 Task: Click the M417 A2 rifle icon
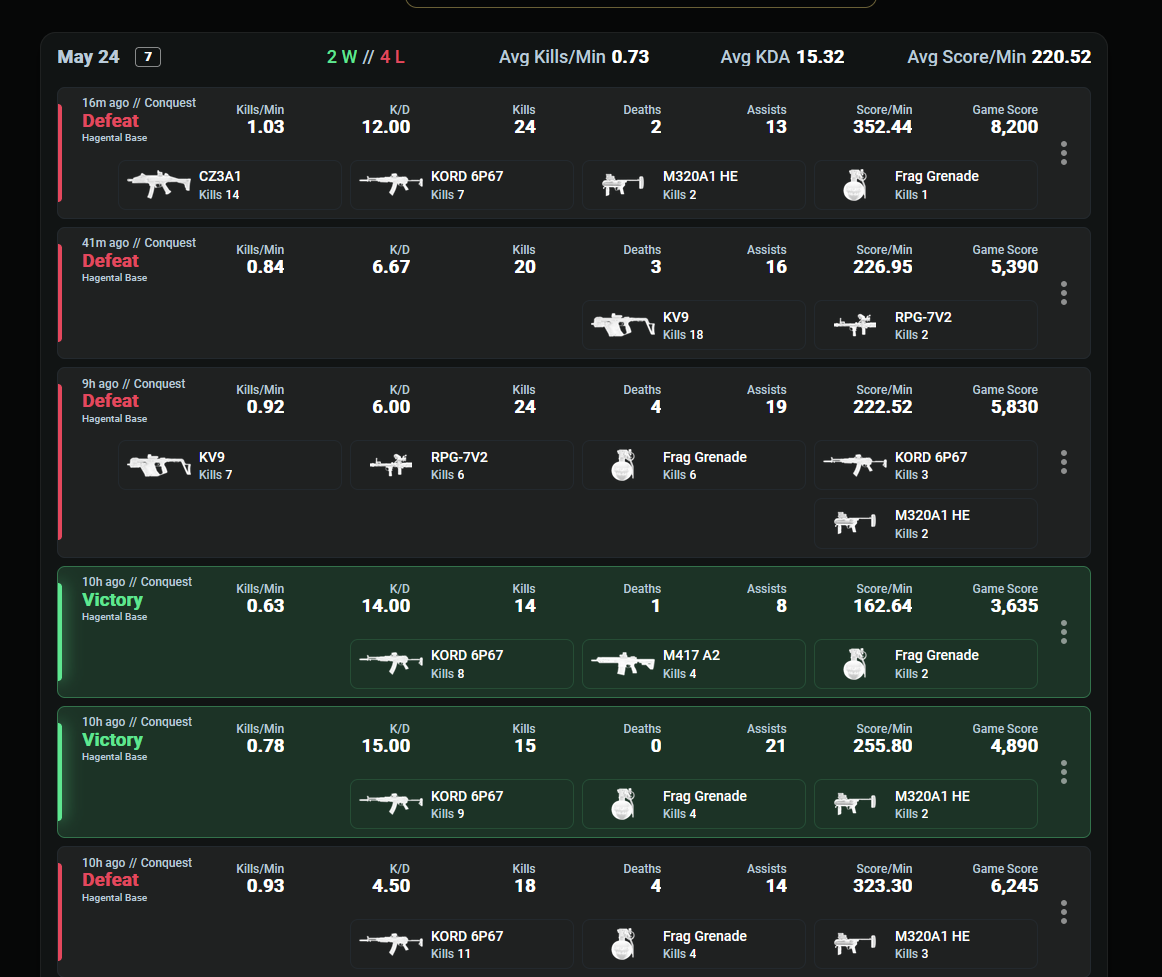622,663
